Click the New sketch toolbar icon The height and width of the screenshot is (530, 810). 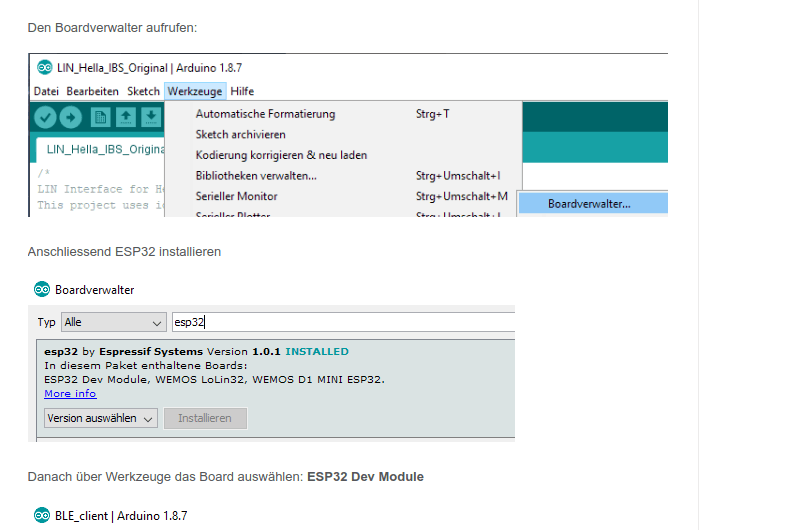(x=100, y=117)
